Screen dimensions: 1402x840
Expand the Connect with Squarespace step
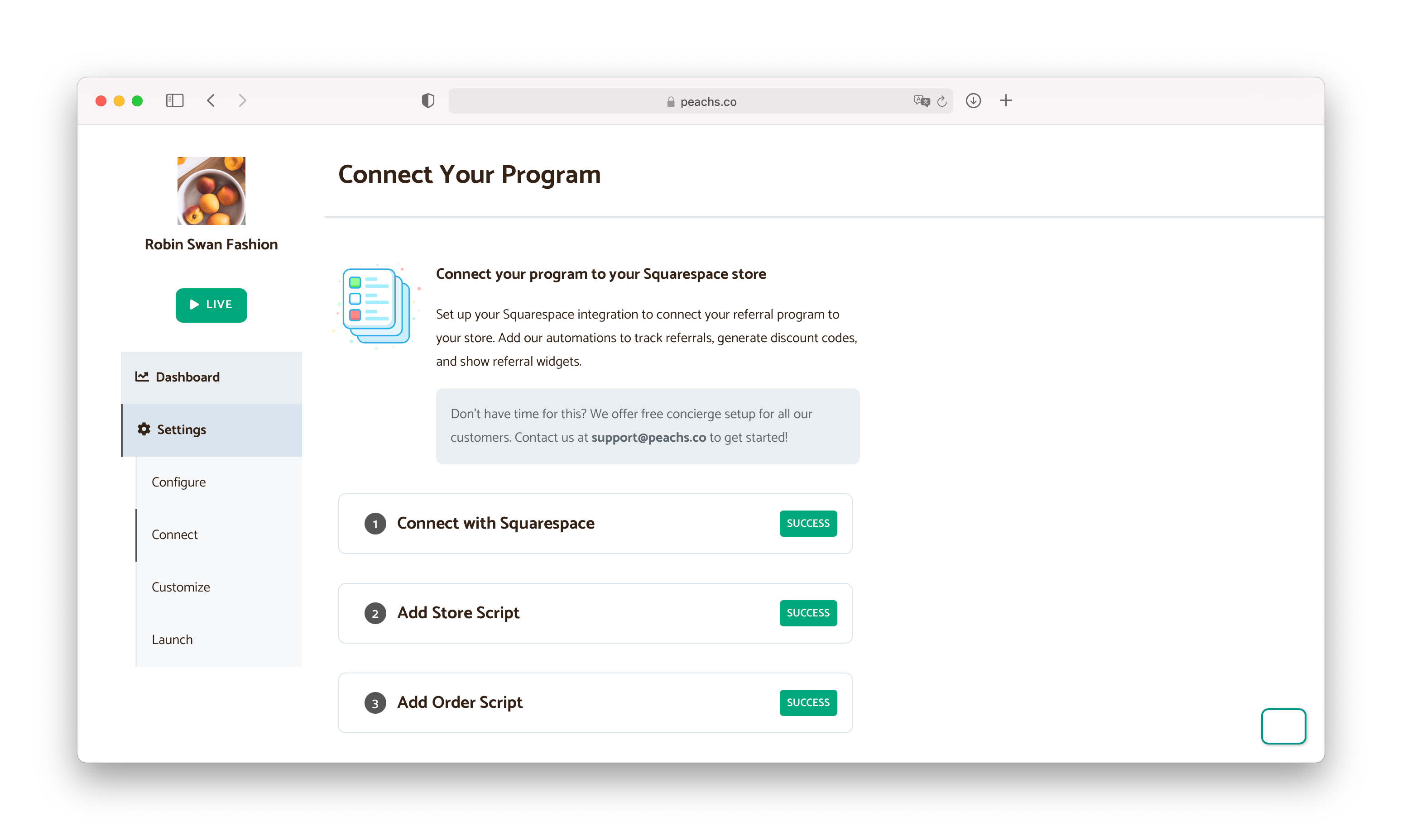pyautogui.click(x=495, y=523)
